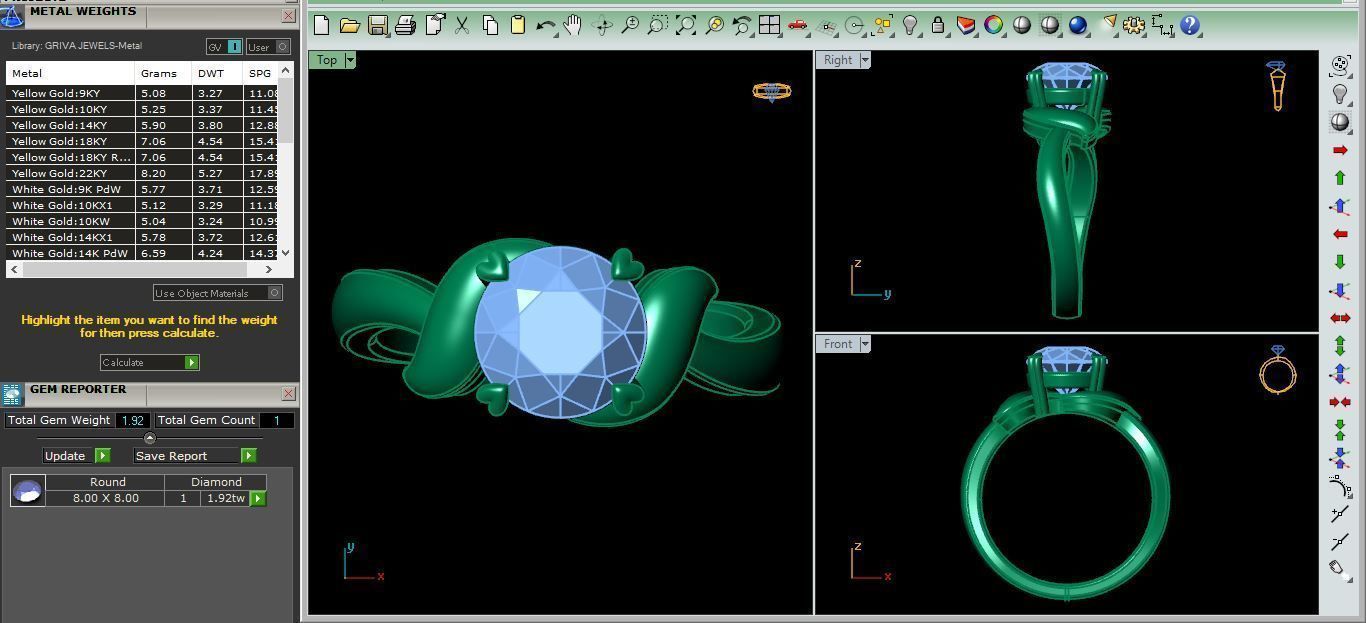Image resolution: width=1366 pixels, height=623 pixels.
Task: Open help with the question mark icon
Action: pyautogui.click(x=1190, y=26)
